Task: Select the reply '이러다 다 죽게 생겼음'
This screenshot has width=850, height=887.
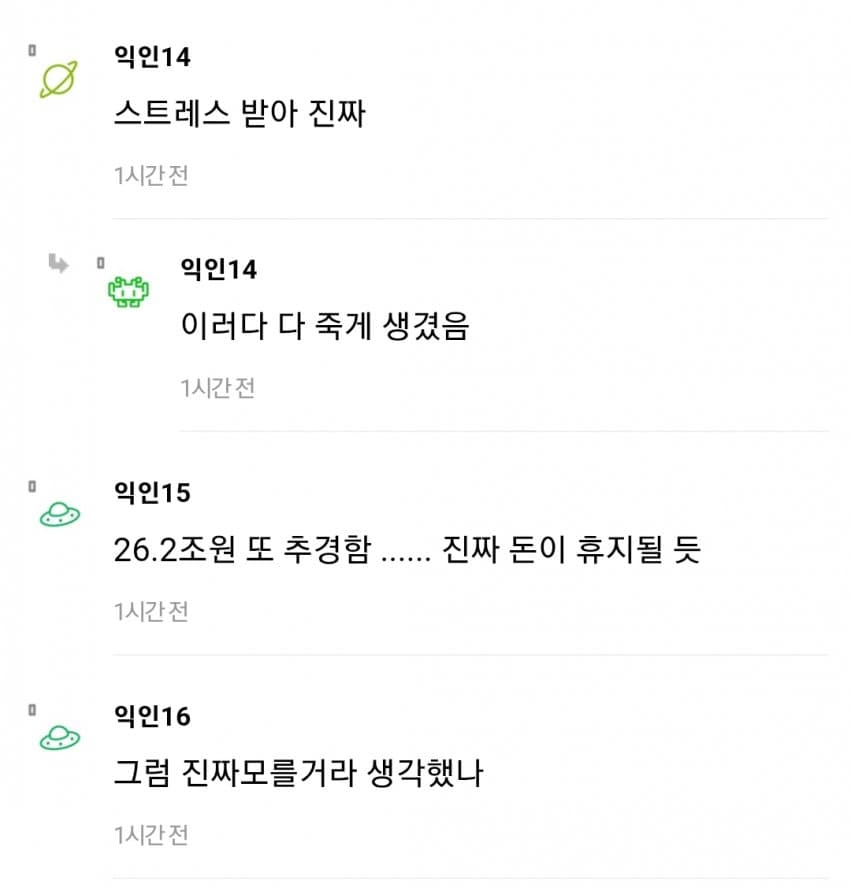Action: [324, 327]
